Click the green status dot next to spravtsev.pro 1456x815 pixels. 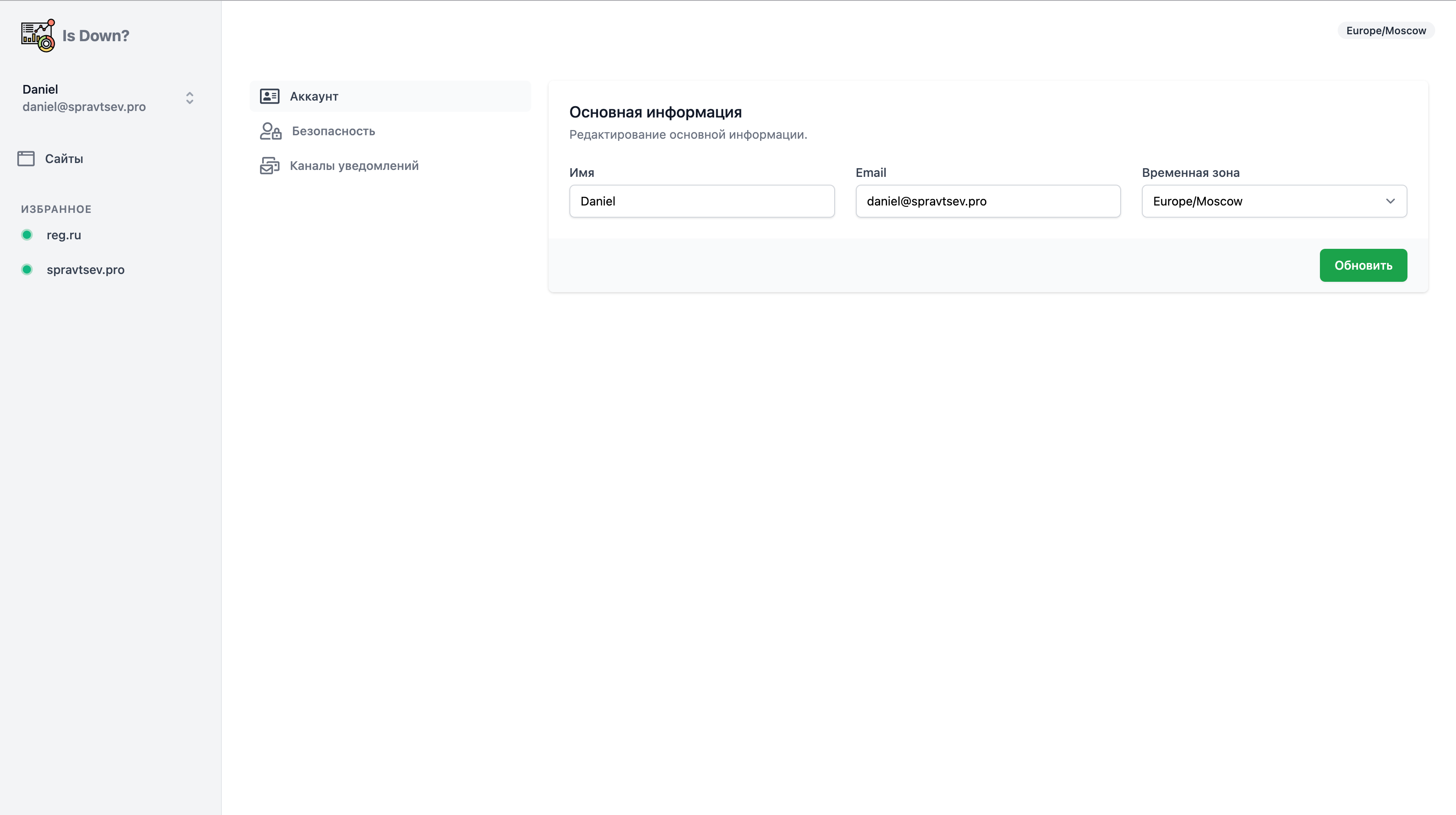(x=26, y=269)
